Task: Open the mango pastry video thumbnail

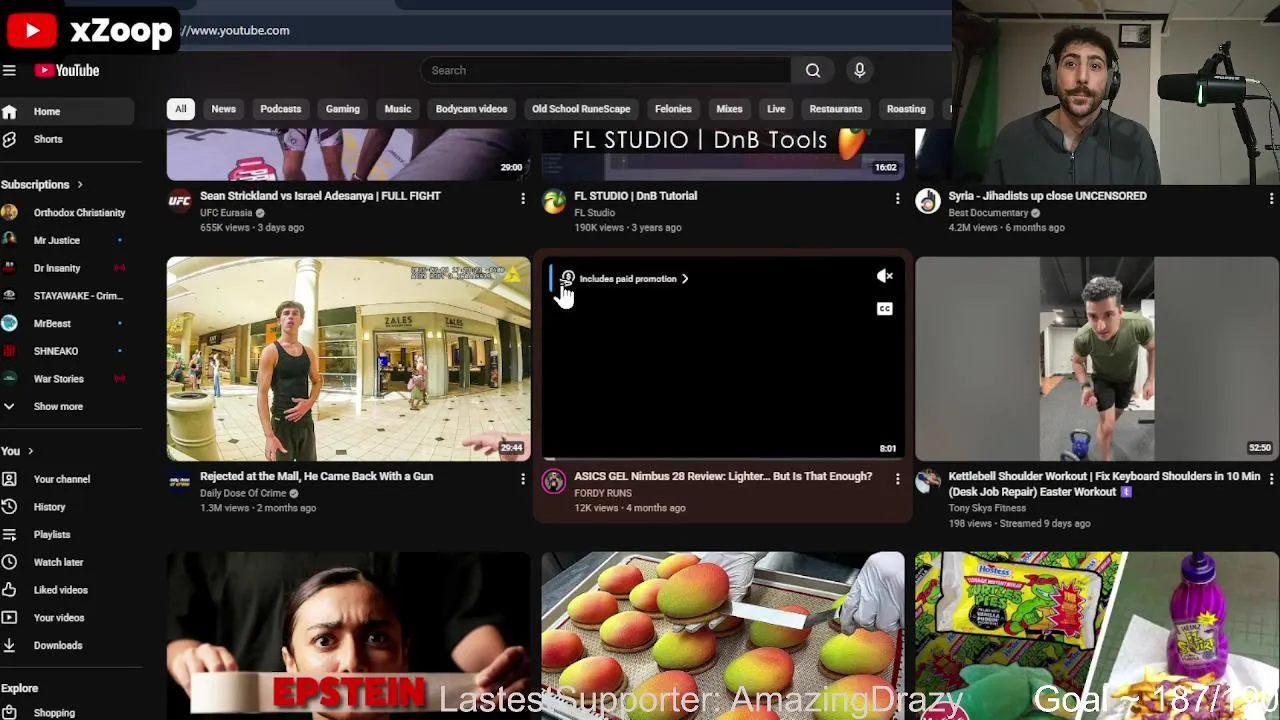Action: click(x=723, y=635)
